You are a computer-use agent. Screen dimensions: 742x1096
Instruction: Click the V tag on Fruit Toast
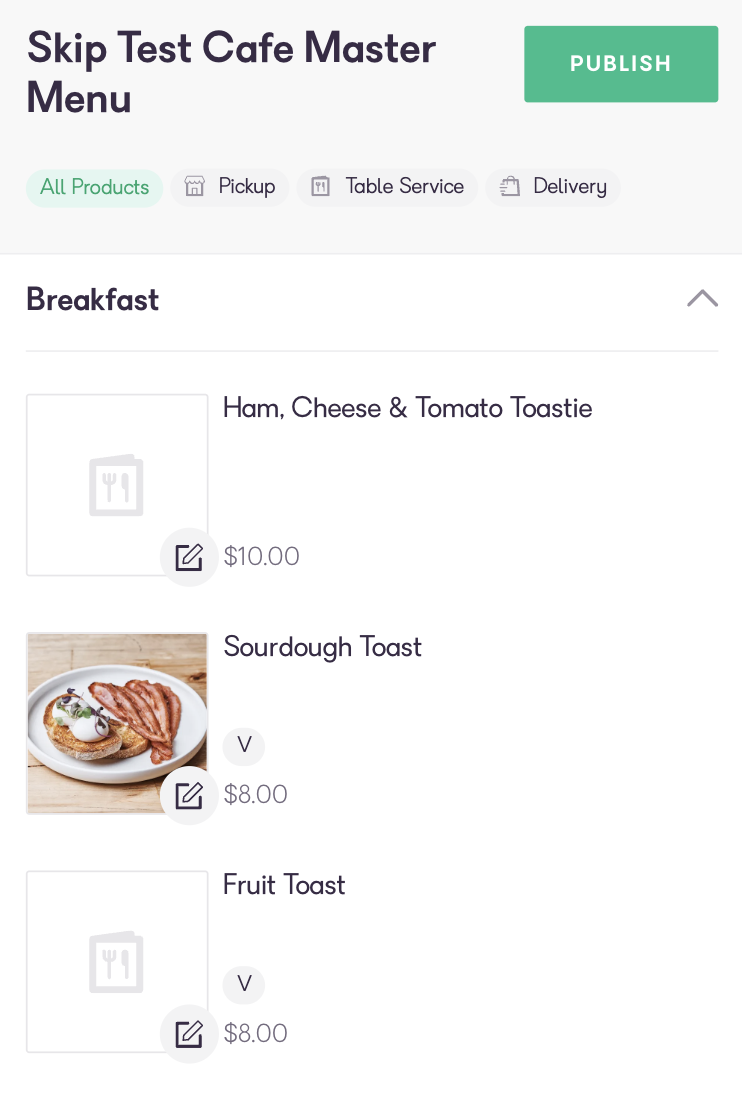[x=244, y=984]
